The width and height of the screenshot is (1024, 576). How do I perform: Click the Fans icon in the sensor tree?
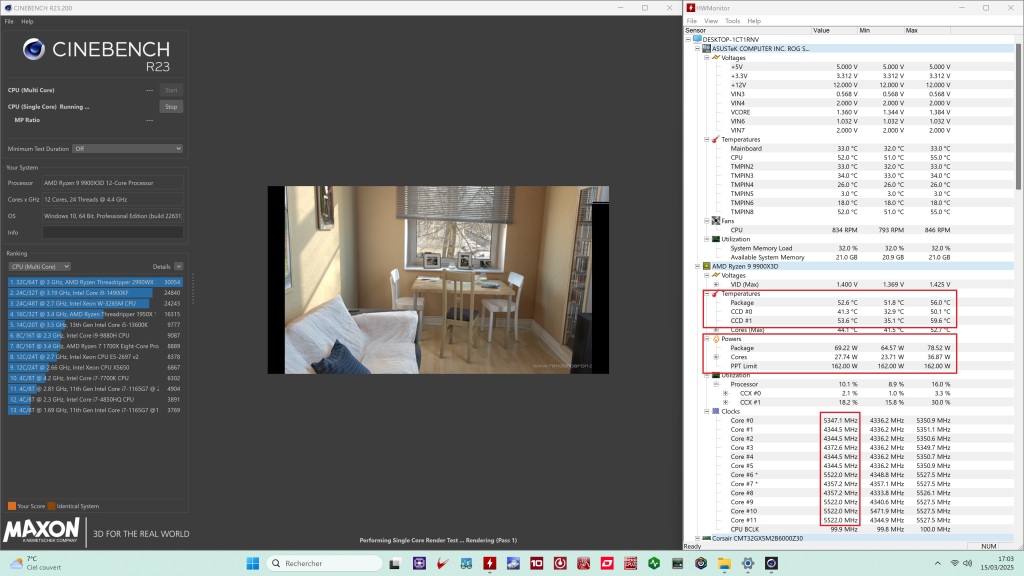tap(716, 221)
